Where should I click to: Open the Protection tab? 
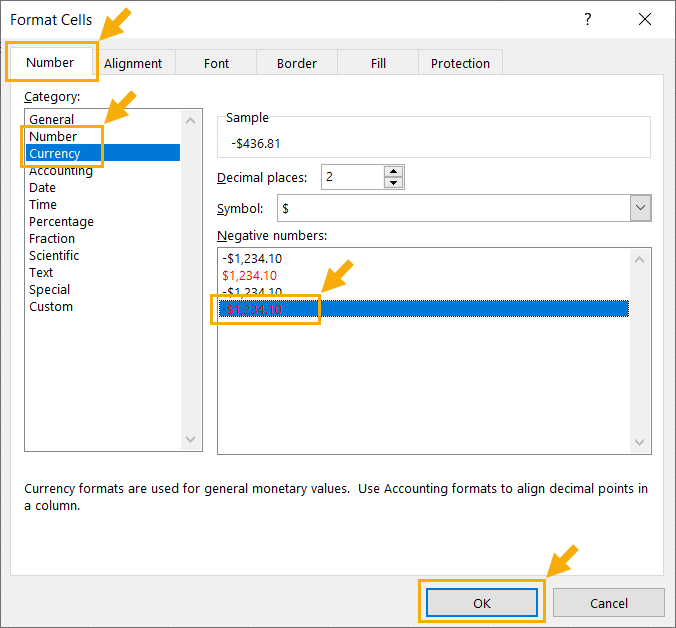(x=460, y=63)
